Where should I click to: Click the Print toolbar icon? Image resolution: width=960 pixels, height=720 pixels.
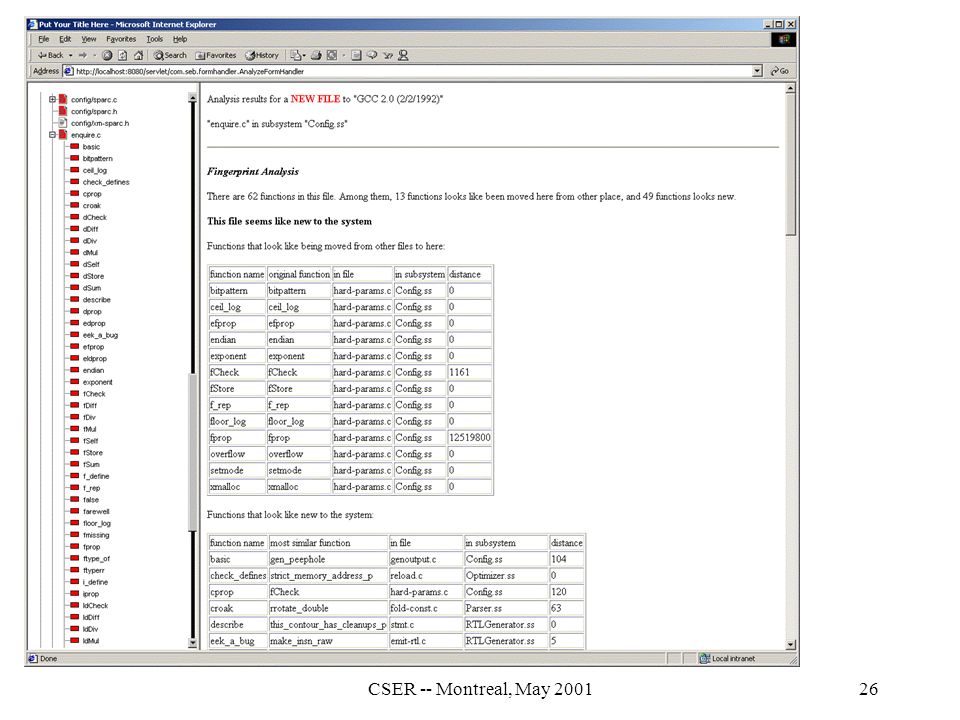pyautogui.click(x=316, y=55)
